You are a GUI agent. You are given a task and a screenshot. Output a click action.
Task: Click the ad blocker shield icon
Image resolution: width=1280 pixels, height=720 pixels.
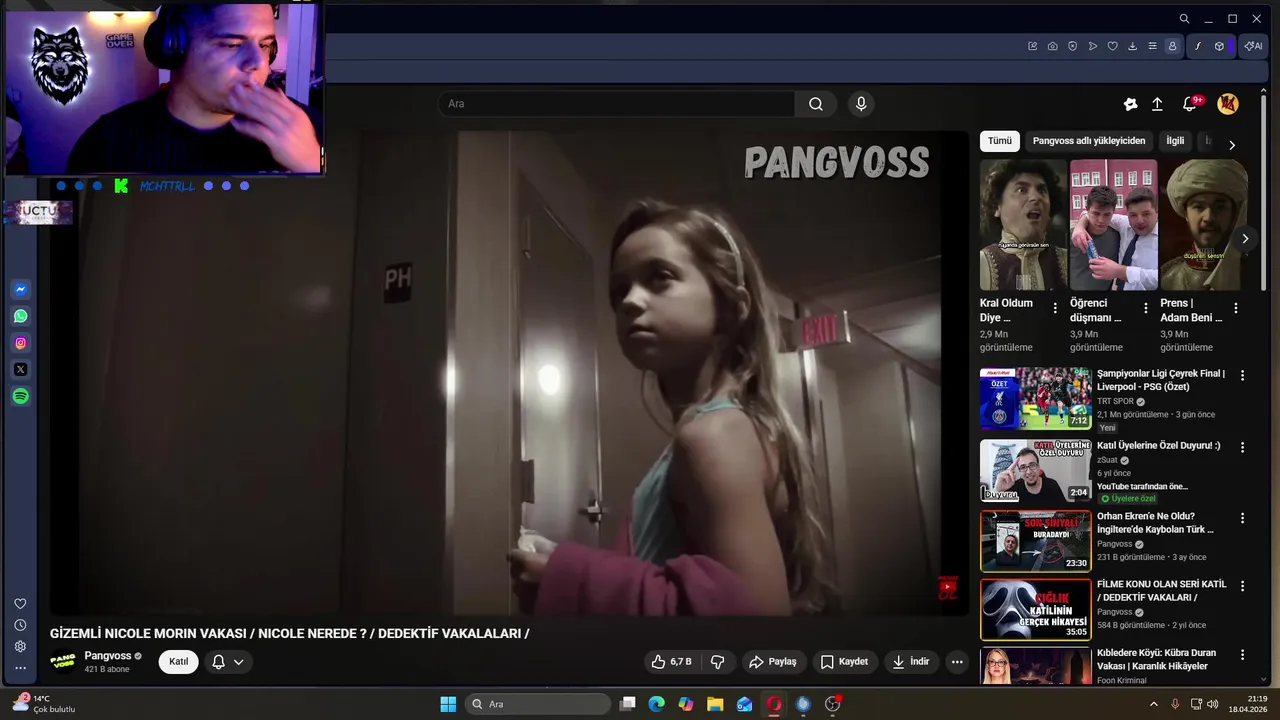coord(1073,46)
